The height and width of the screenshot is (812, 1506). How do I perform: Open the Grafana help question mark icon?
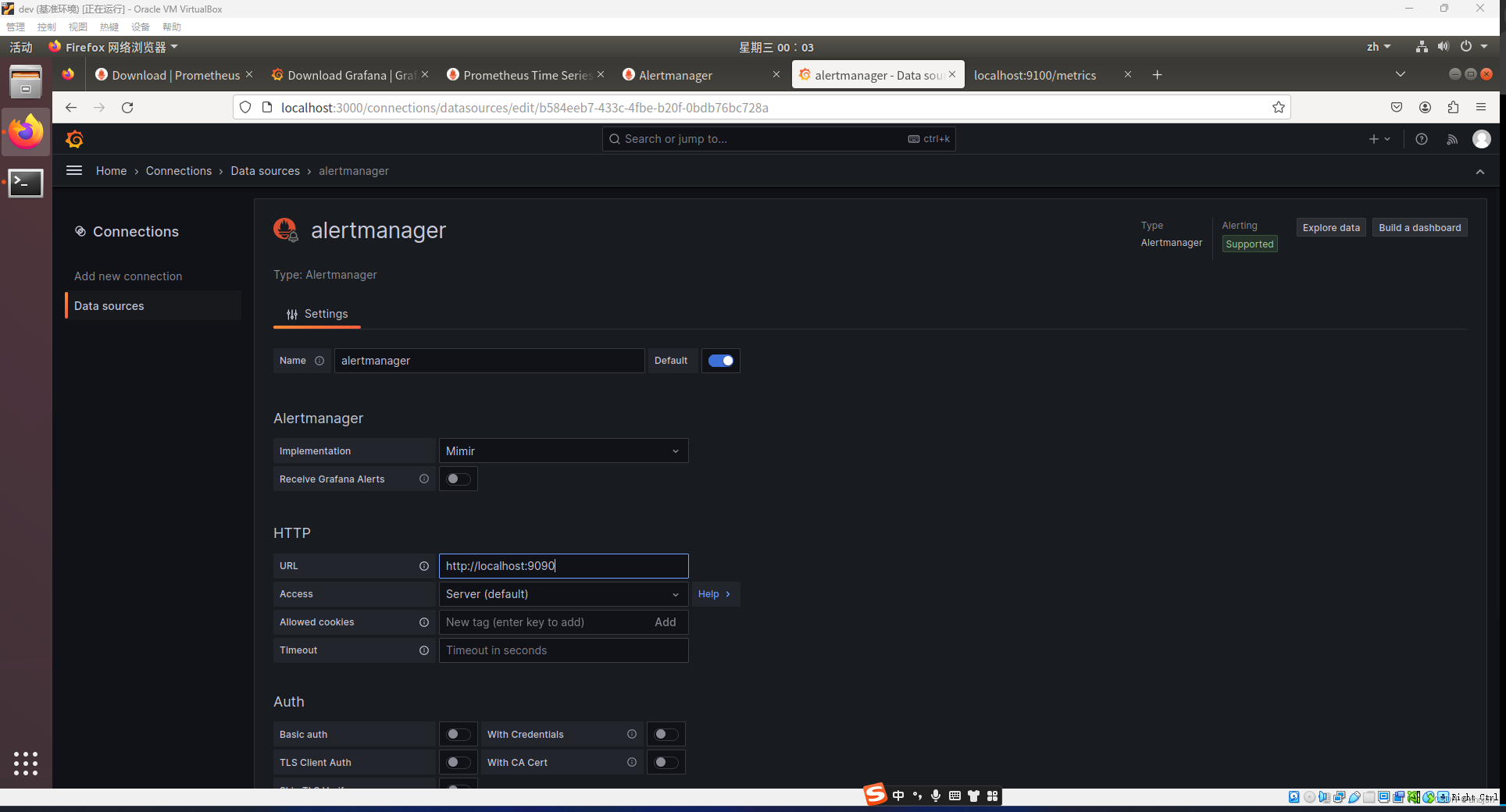1422,139
